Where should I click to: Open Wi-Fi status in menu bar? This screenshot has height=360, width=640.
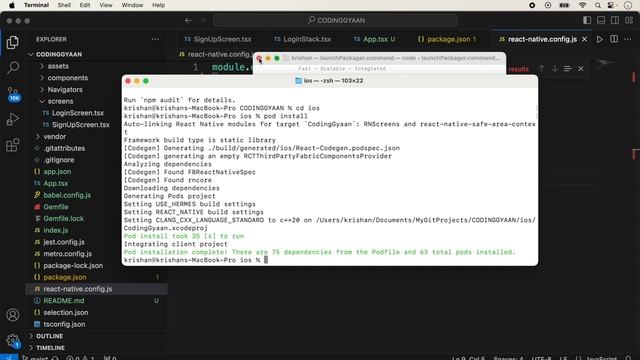582,5
